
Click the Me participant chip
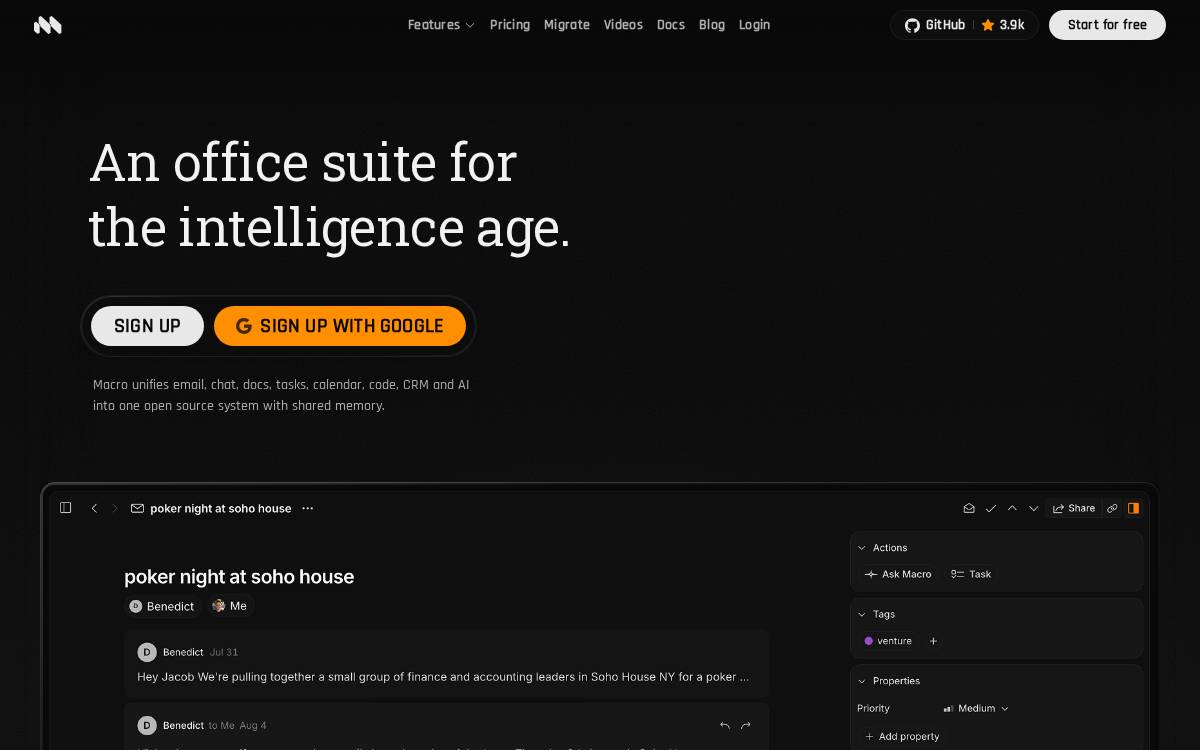click(x=229, y=606)
